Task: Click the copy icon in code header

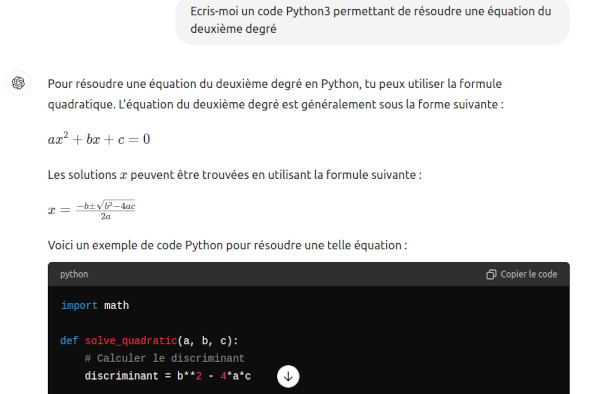Action: (491, 274)
